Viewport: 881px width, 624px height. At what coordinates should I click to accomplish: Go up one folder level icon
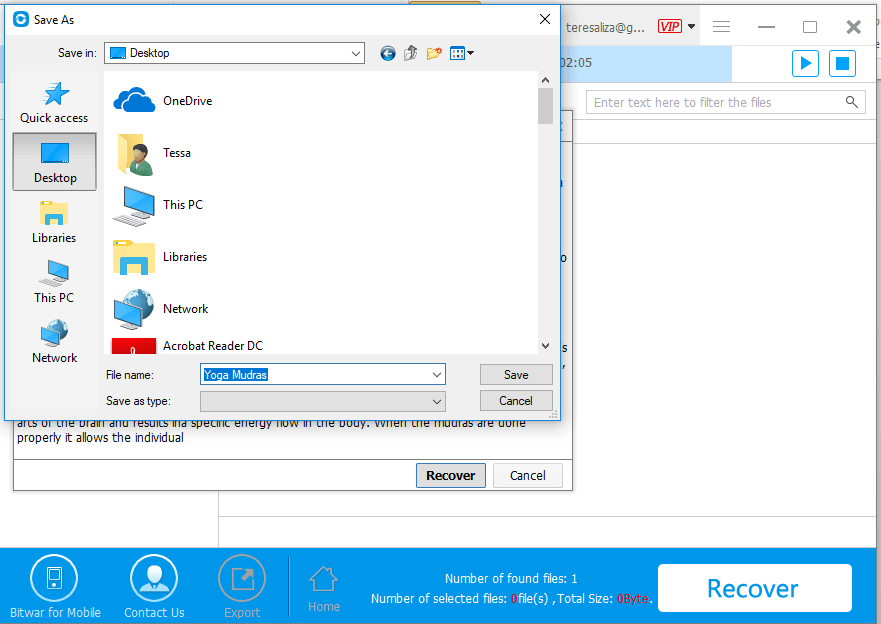click(x=411, y=53)
